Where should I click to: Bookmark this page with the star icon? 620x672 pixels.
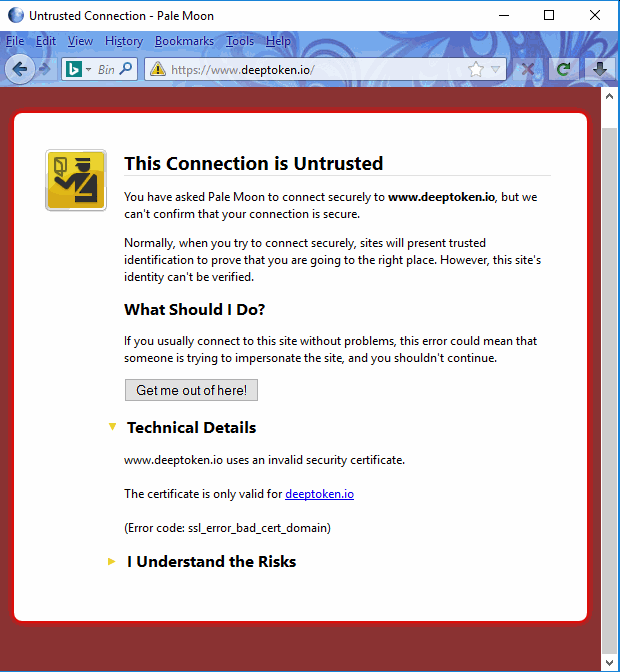(x=476, y=69)
